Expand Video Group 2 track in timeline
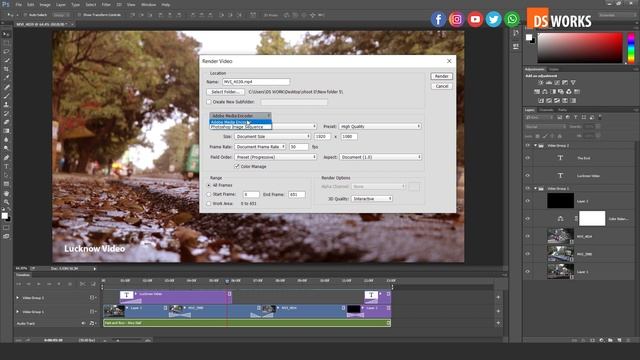 click(x=18, y=298)
